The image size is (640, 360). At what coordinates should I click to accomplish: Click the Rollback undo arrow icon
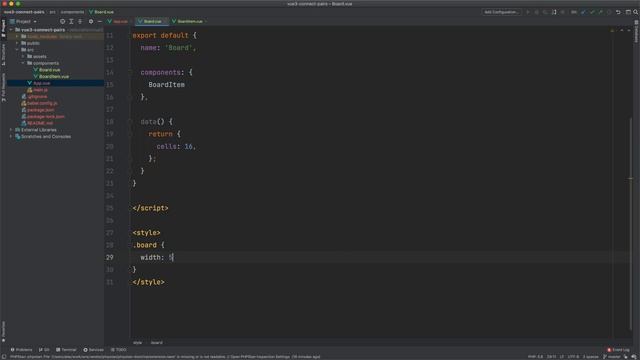click(x=618, y=12)
